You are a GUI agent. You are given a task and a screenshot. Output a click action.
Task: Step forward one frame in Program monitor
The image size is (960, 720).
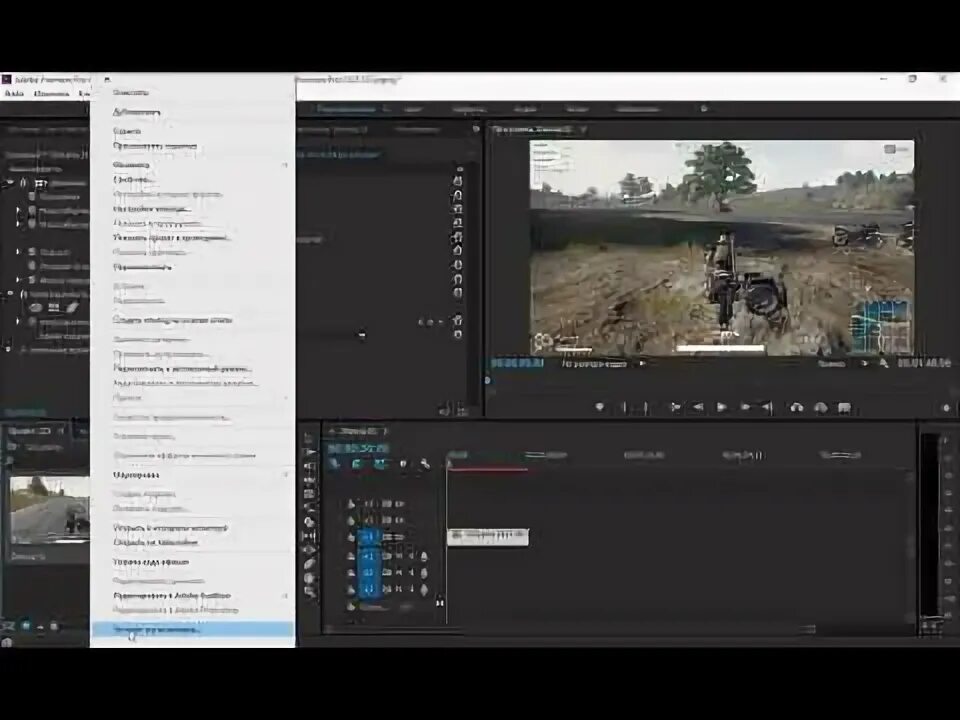click(x=745, y=407)
